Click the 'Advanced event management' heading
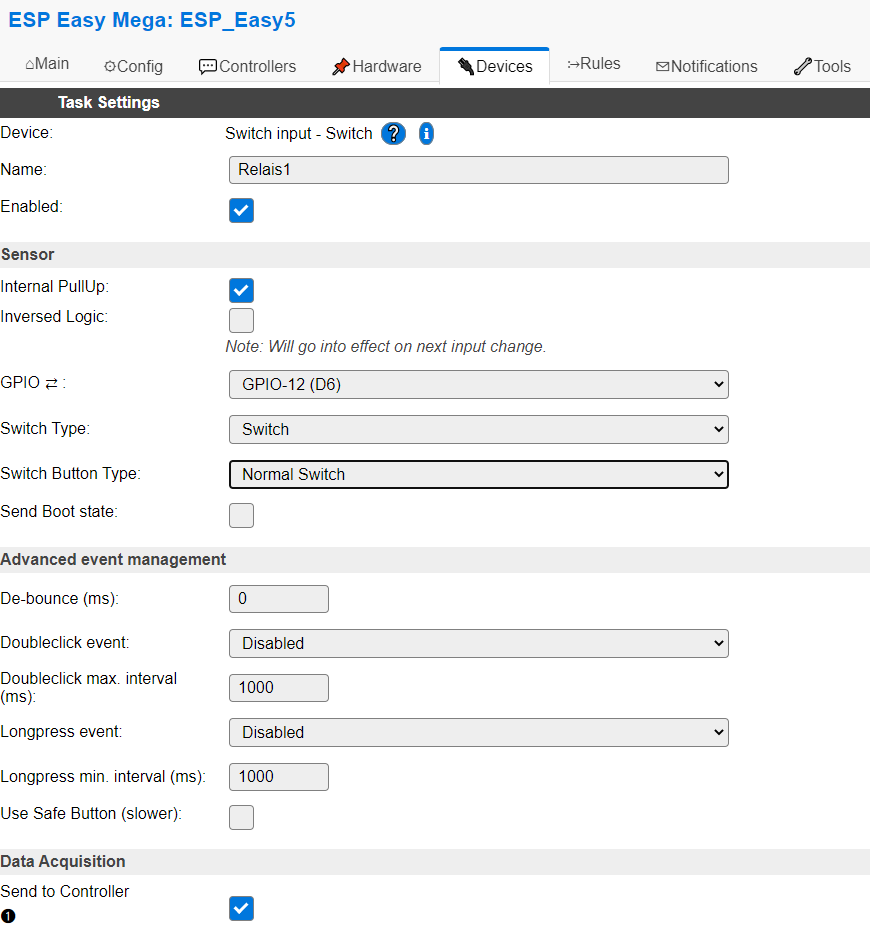 coord(113,560)
